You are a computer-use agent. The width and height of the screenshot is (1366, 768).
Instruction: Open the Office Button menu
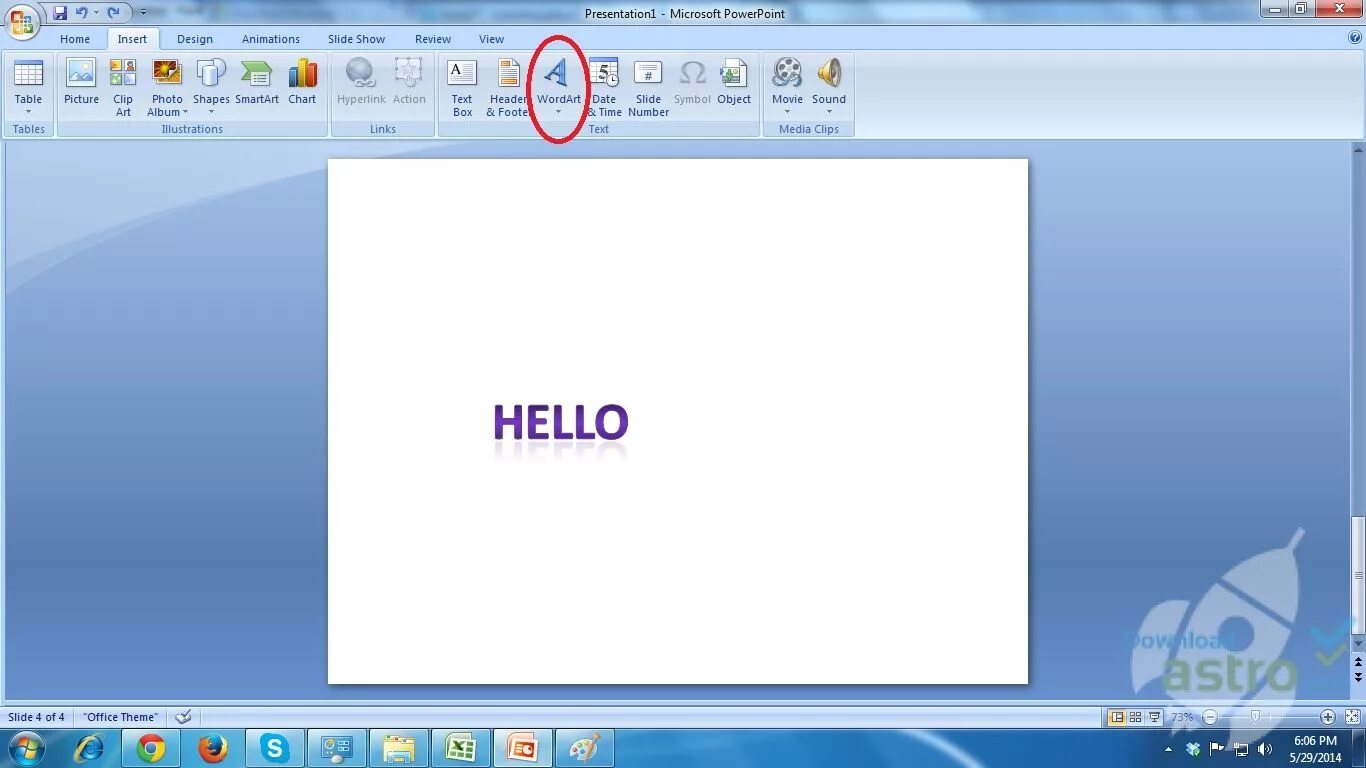pyautogui.click(x=22, y=20)
